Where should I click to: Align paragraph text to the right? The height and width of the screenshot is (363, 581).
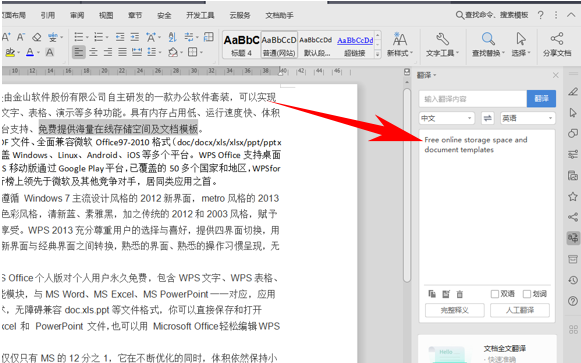click(108, 52)
